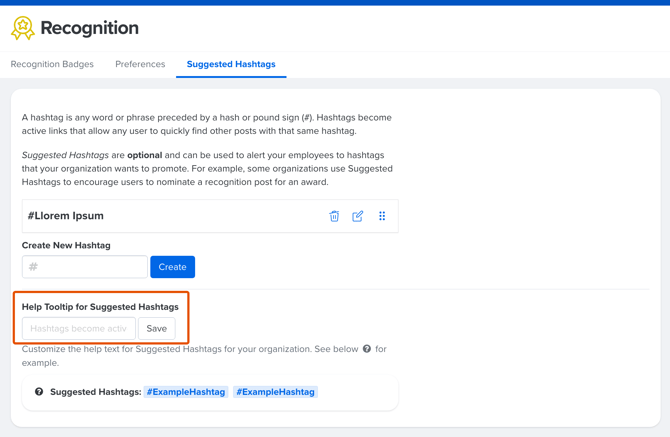670x437 pixels.
Task: Edit the #Llorem Ipsum hashtag
Action: point(358,216)
